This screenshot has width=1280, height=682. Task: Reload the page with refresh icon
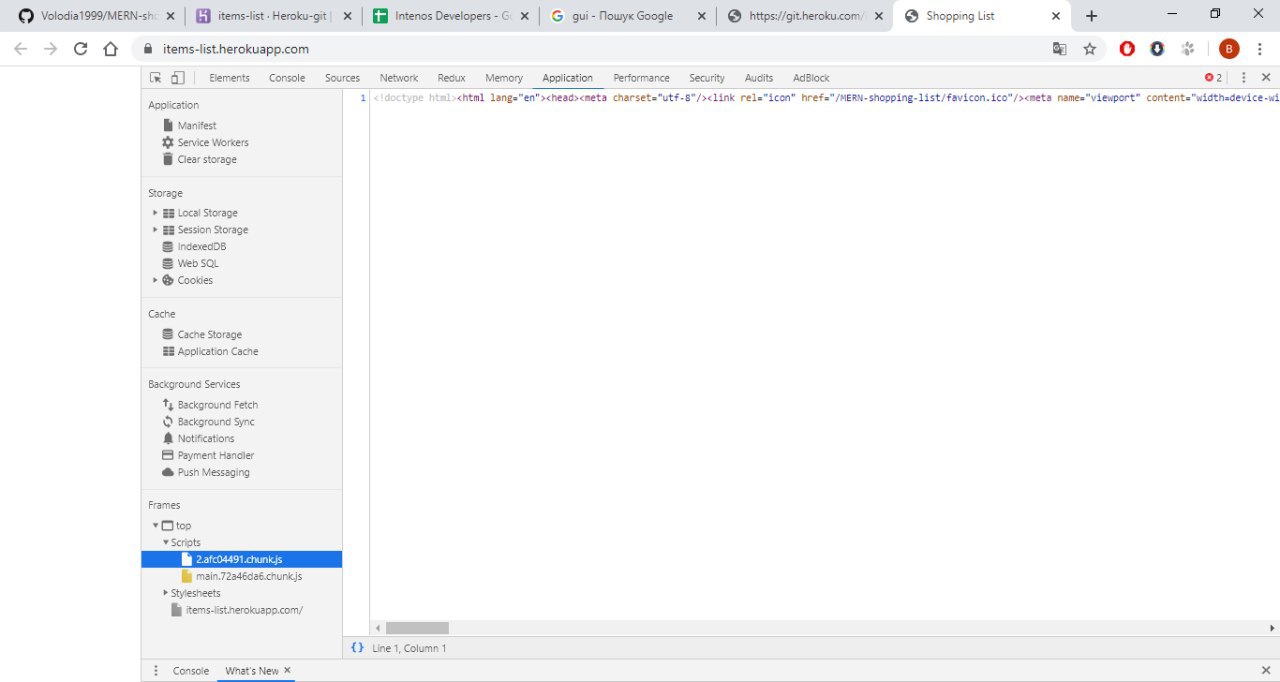tap(81, 49)
